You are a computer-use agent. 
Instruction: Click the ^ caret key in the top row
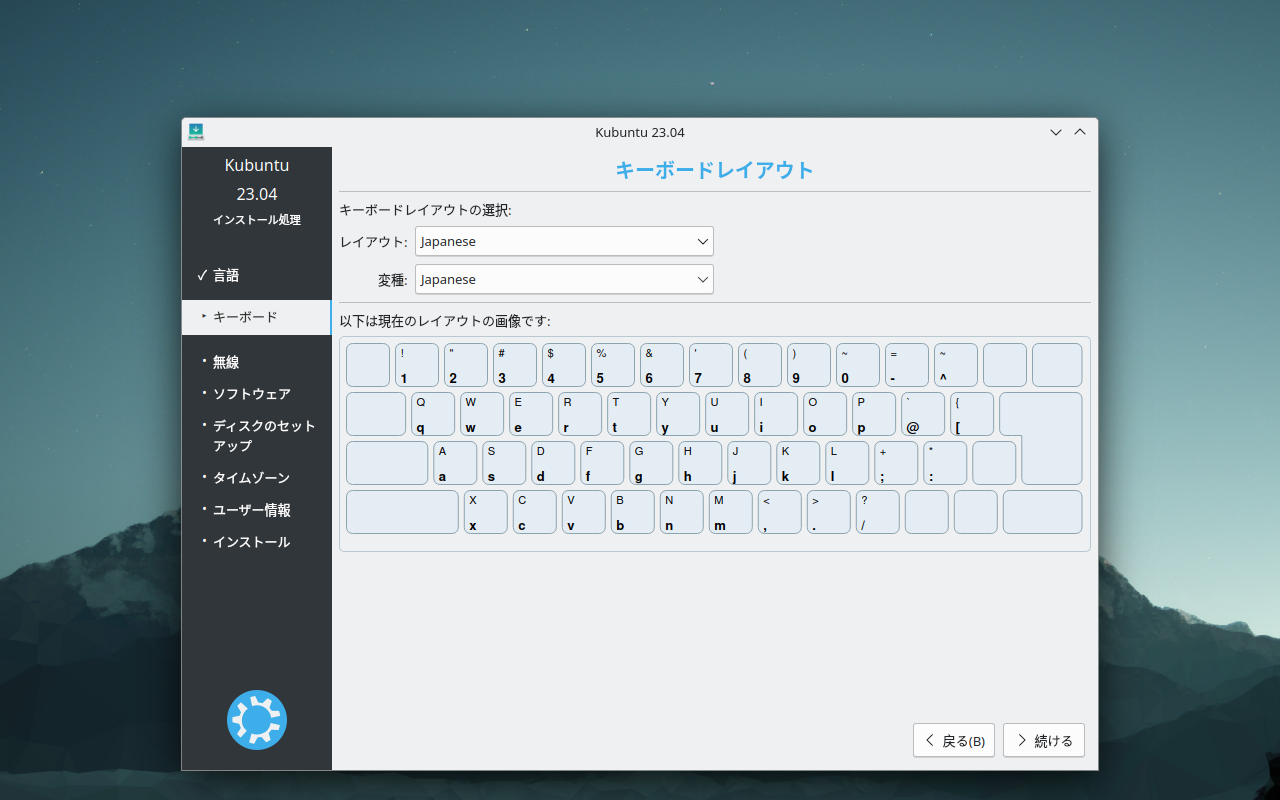956,365
